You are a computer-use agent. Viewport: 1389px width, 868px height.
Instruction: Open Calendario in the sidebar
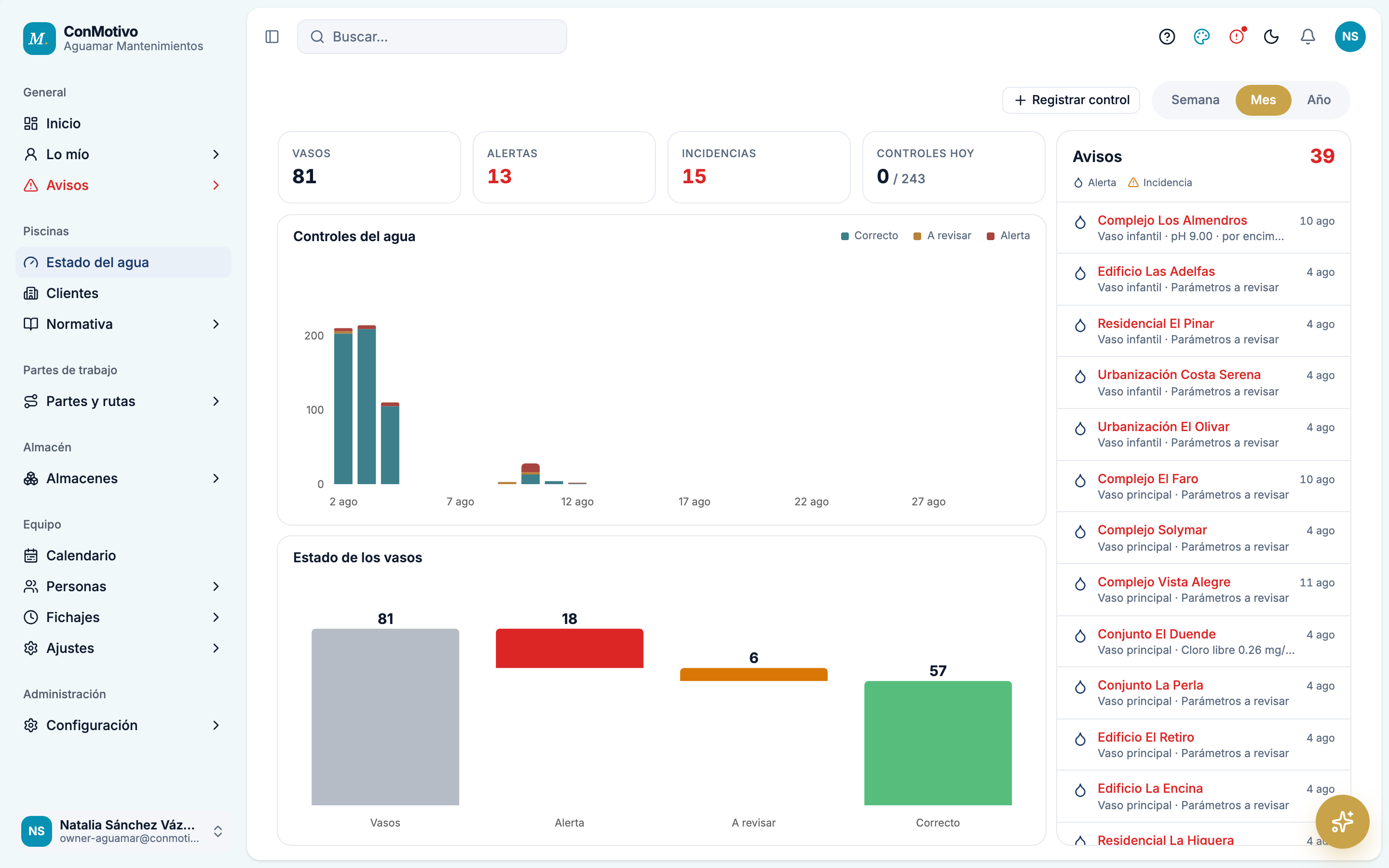click(123, 556)
